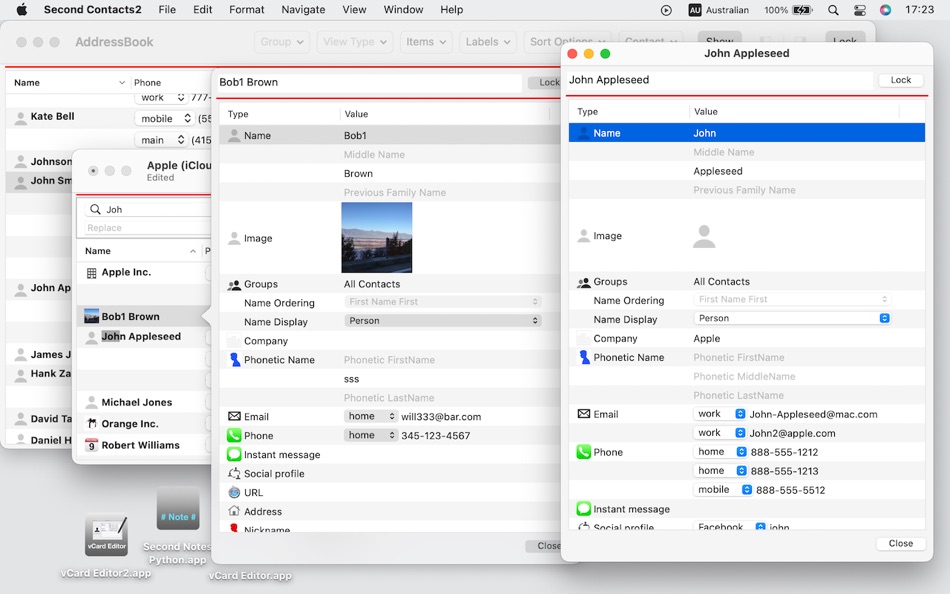Click phone number 888-555-1213
This screenshot has height=594, width=950.
click(784, 471)
